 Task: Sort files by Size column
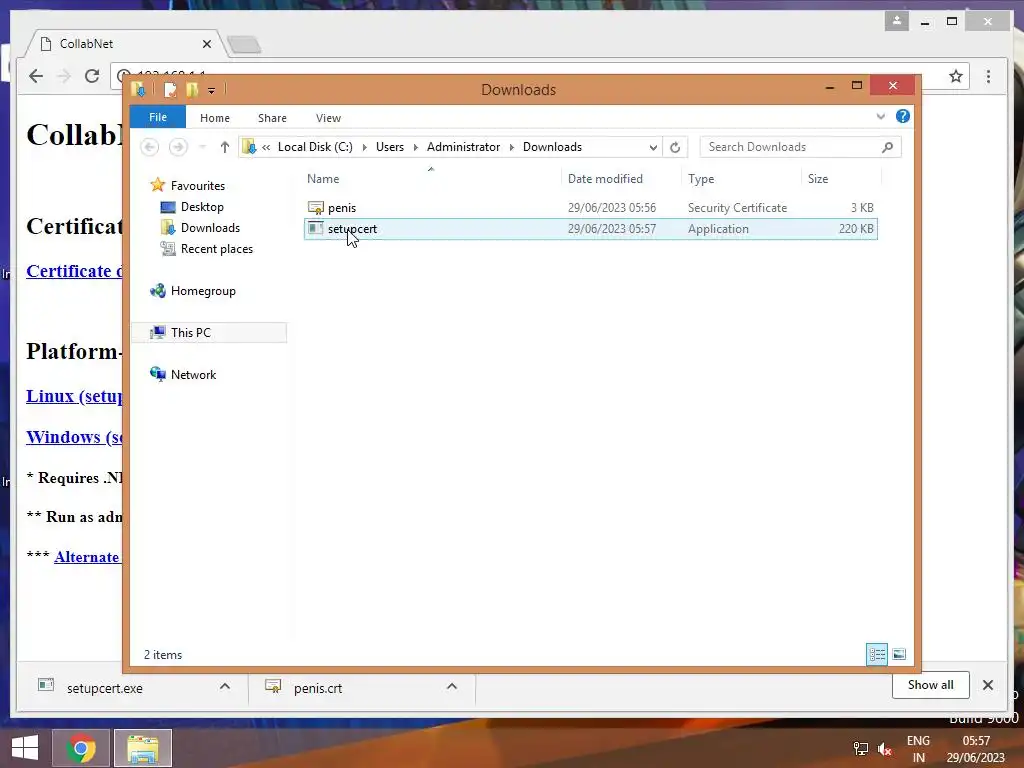click(x=818, y=179)
